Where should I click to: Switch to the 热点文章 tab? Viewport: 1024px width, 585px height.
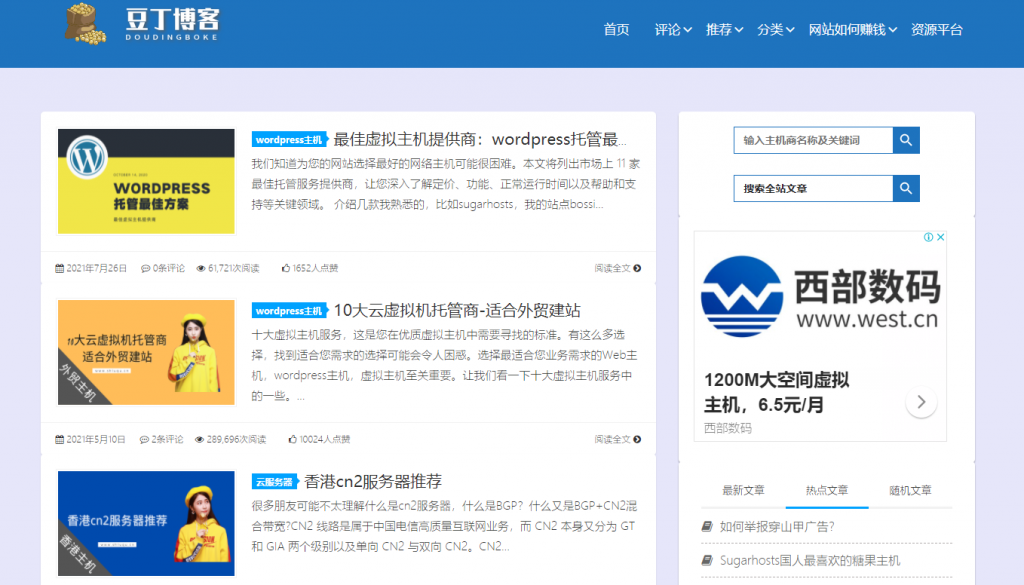point(827,490)
